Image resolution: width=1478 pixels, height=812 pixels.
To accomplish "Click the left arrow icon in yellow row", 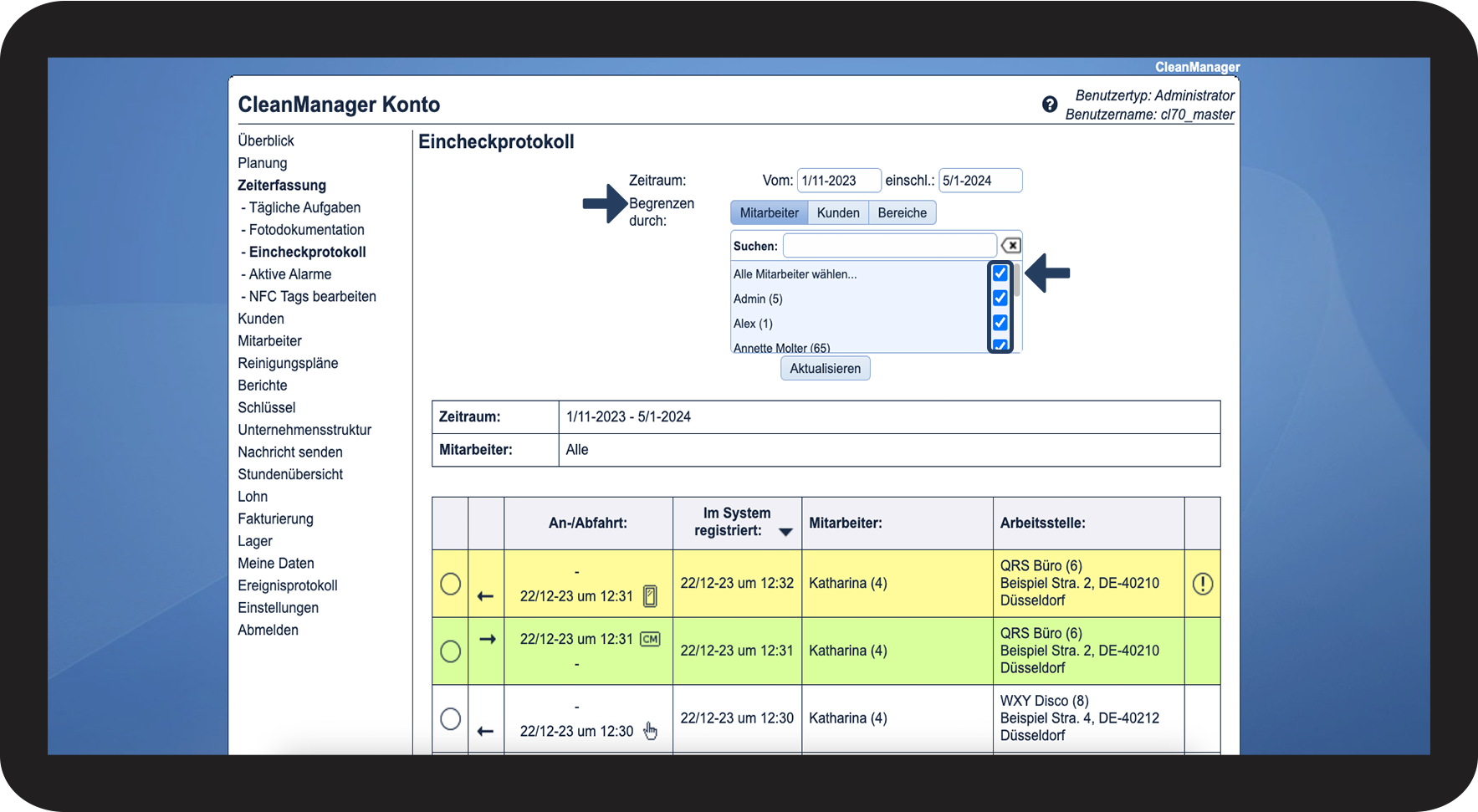I will coord(485,596).
